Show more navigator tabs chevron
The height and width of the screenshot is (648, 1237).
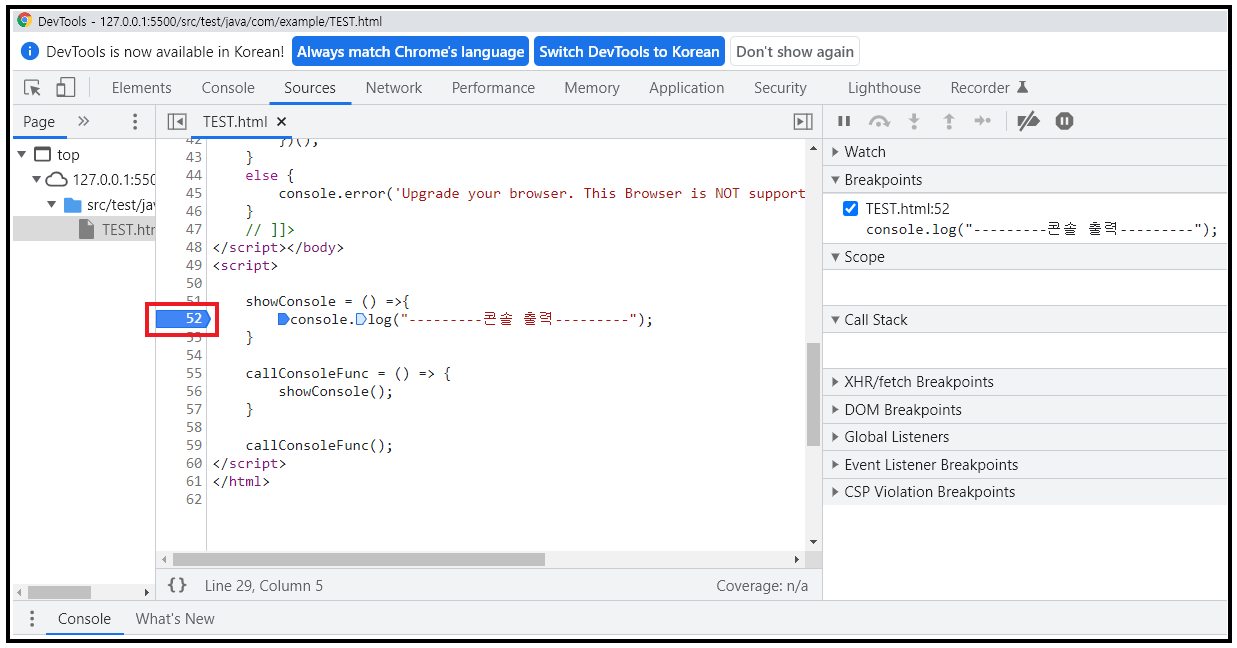click(83, 121)
